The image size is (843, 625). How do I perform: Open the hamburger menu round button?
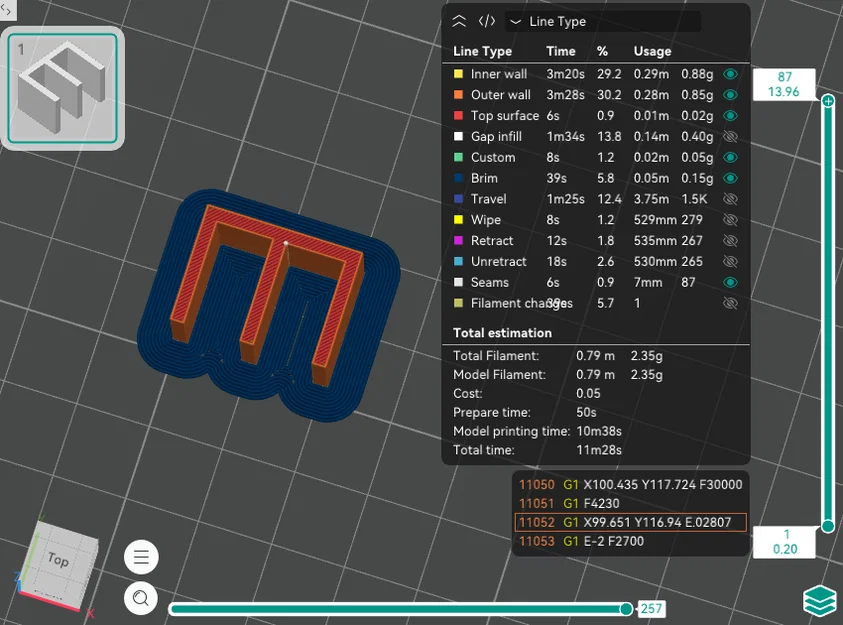(141, 557)
